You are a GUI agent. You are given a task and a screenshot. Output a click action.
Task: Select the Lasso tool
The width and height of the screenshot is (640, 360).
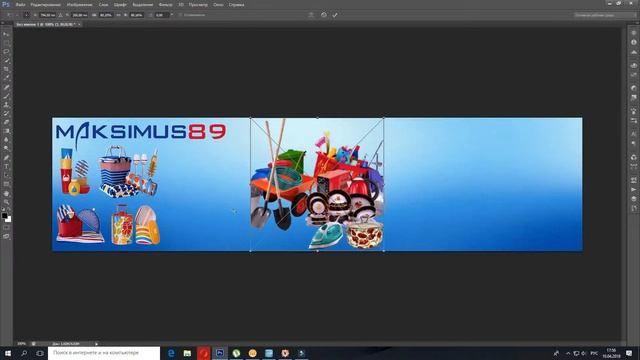click(x=6, y=52)
